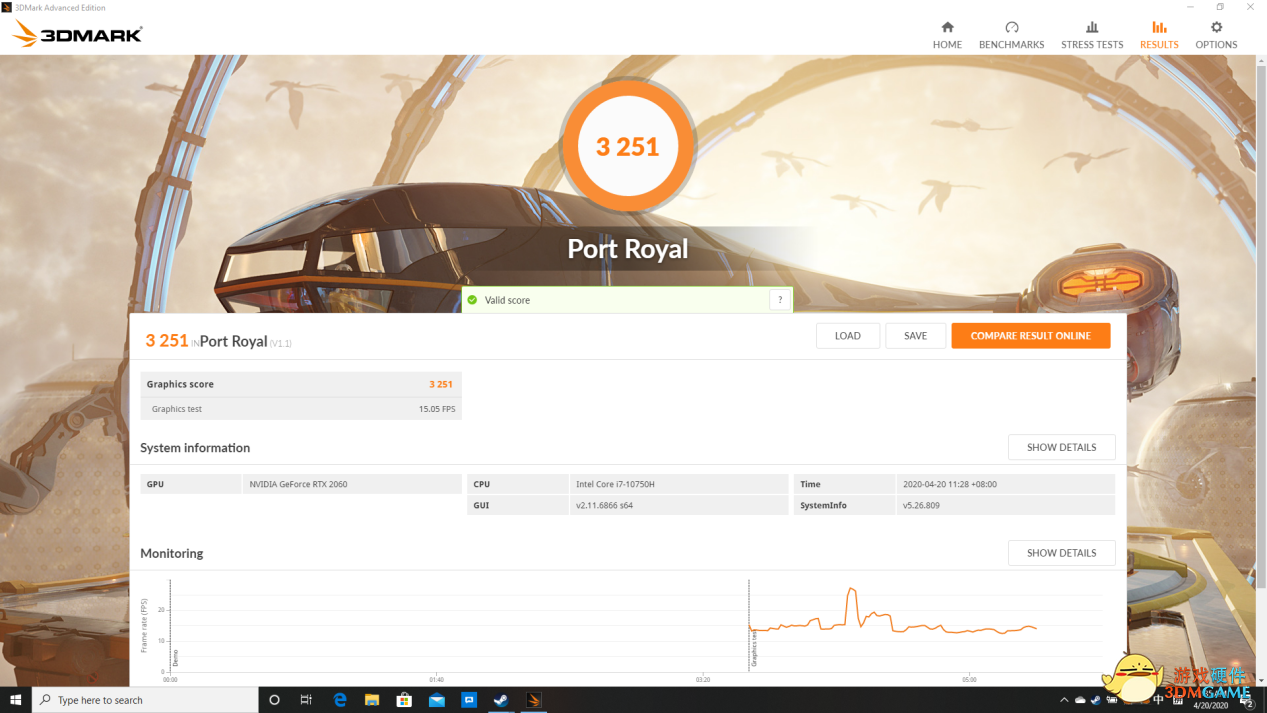
Task: Load a saved result with LOAD button
Action: 848,336
